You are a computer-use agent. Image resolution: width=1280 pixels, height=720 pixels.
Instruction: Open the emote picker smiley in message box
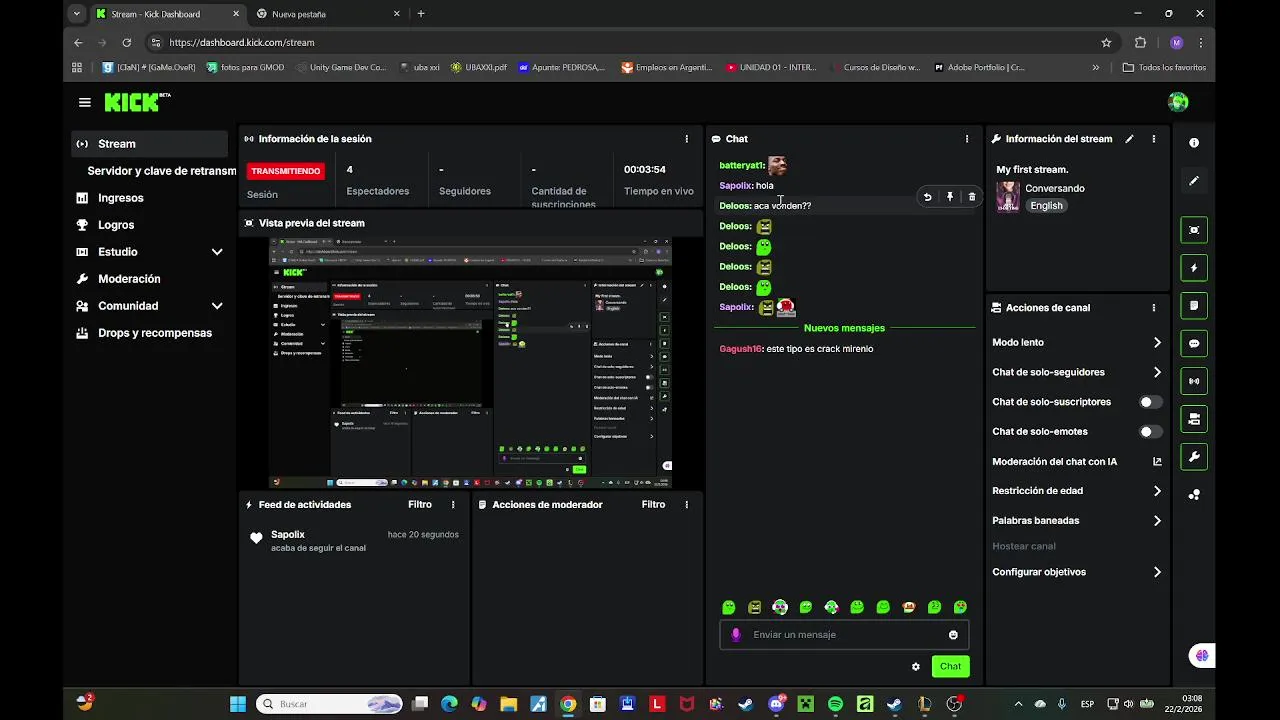coord(953,635)
